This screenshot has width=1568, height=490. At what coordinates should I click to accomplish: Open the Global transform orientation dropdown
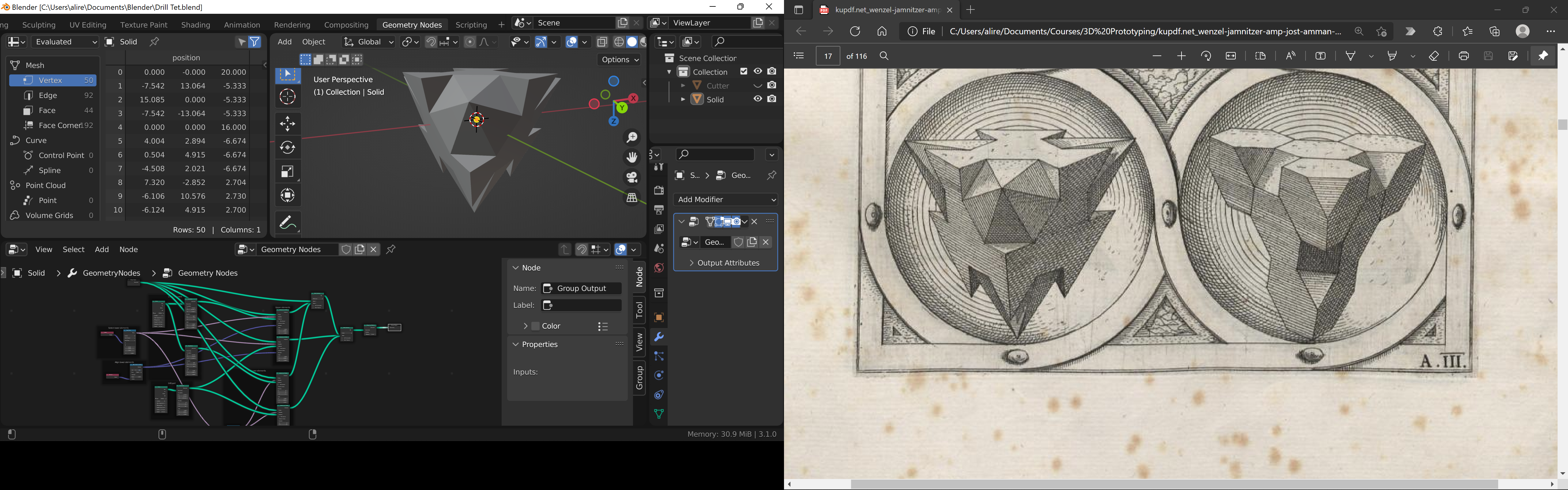click(x=368, y=42)
